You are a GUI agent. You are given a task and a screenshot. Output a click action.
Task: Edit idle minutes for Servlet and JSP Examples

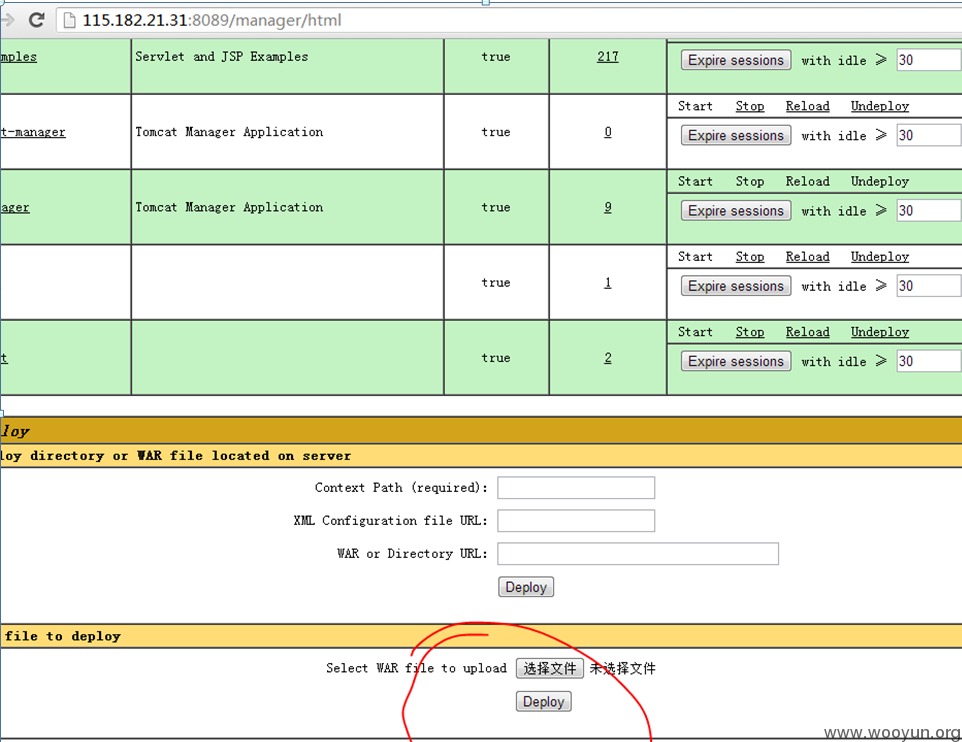coord(929,60)
